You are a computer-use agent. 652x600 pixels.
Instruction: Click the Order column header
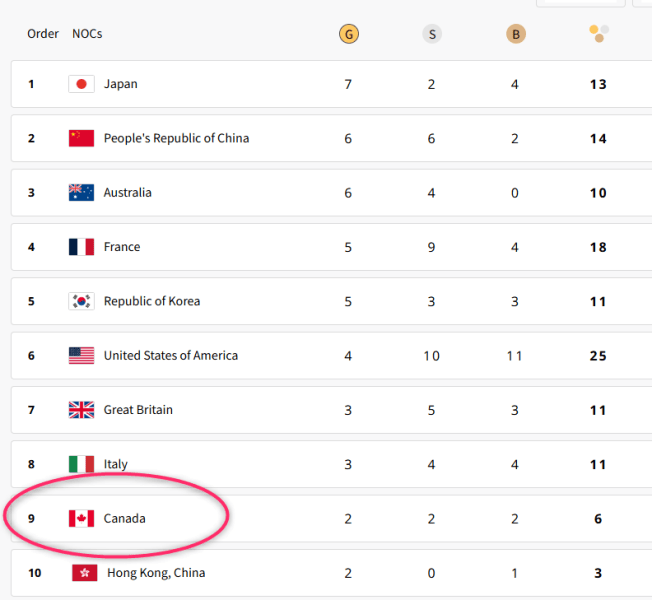43,34
